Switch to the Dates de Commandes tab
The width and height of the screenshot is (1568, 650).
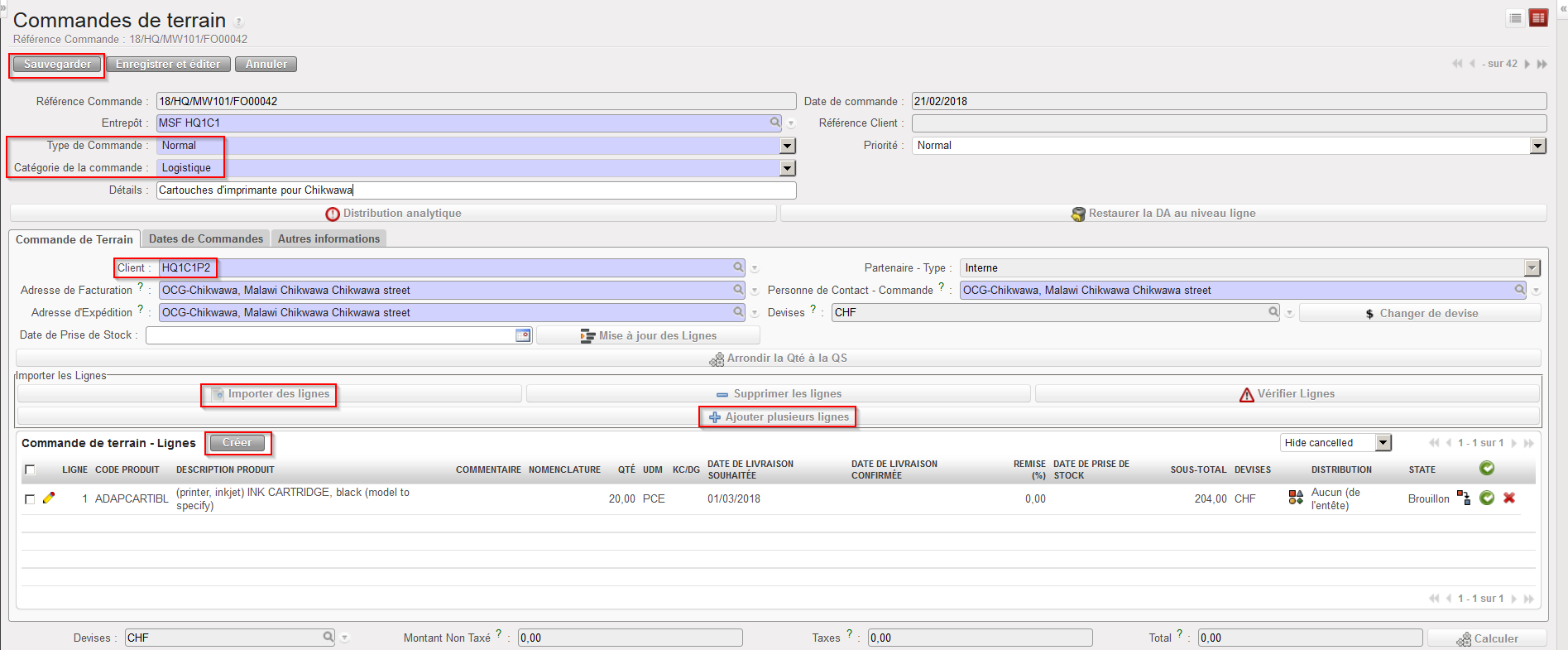click(206, 238)
